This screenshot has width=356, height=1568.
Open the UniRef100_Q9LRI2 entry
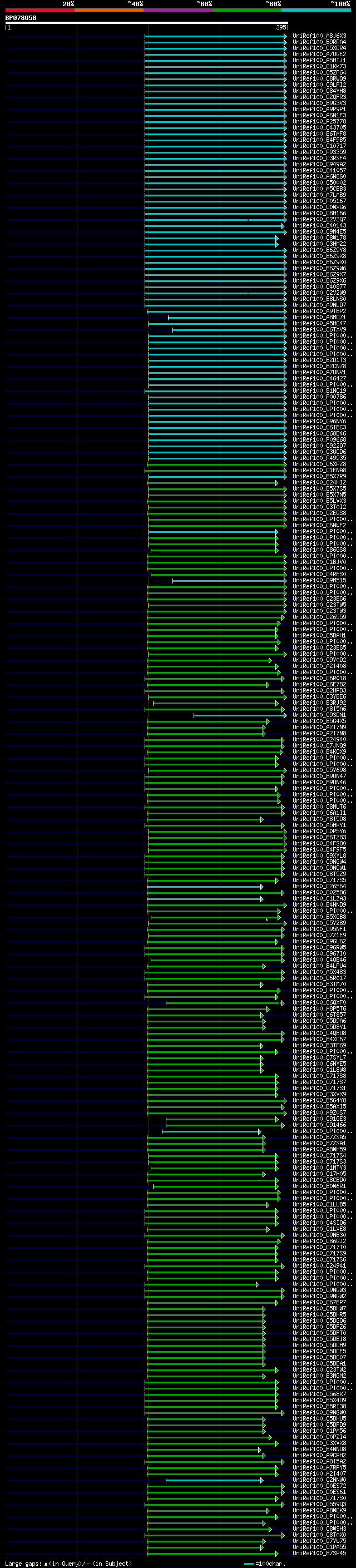coord(319,85)
